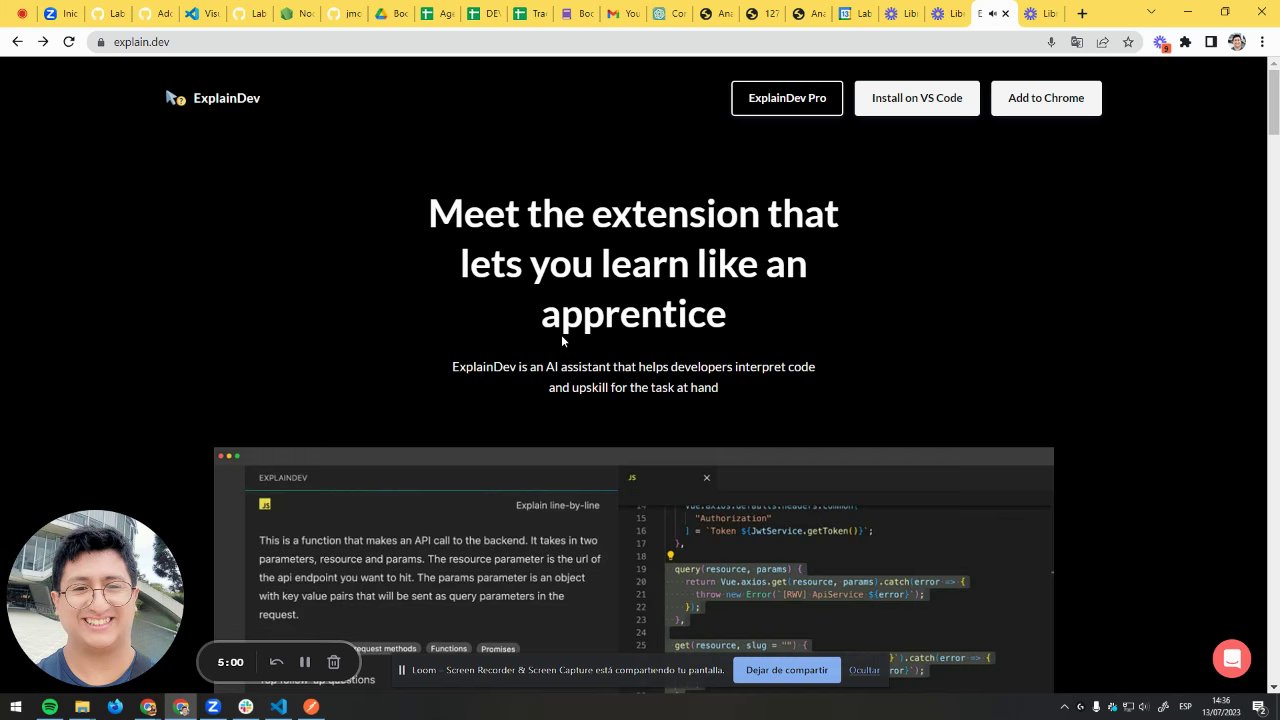
Task: Go back to the previous page
Action: tap(17, 42)
